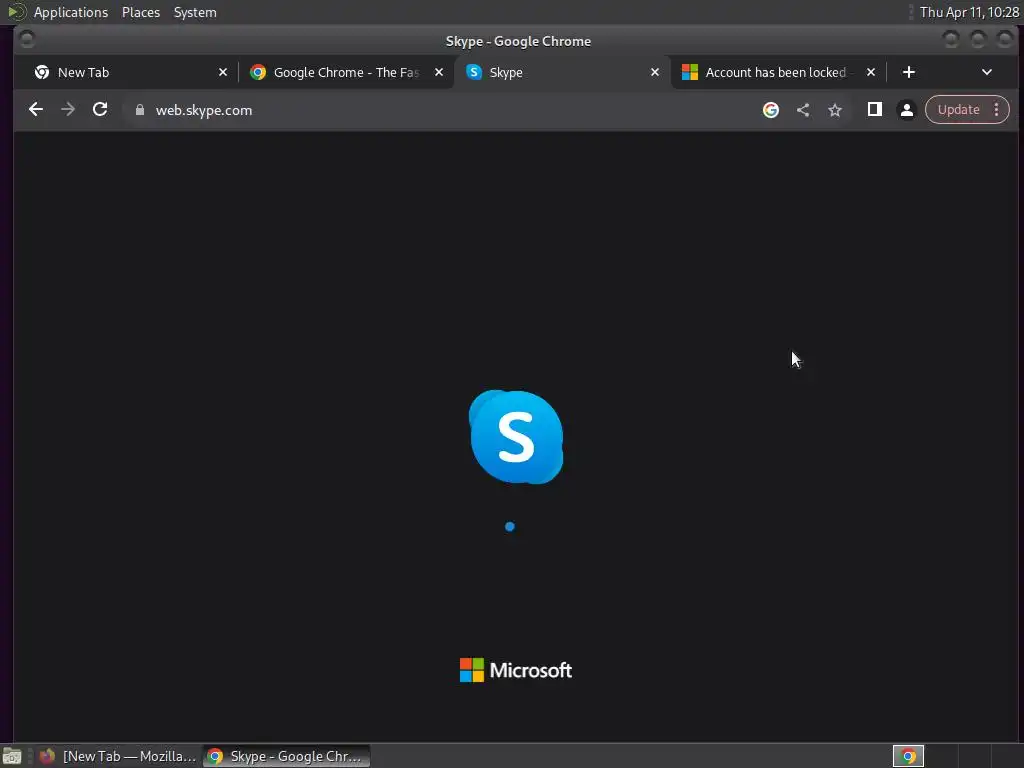Switch to the Google Chrome - The Fas tab

coord(346,72)
